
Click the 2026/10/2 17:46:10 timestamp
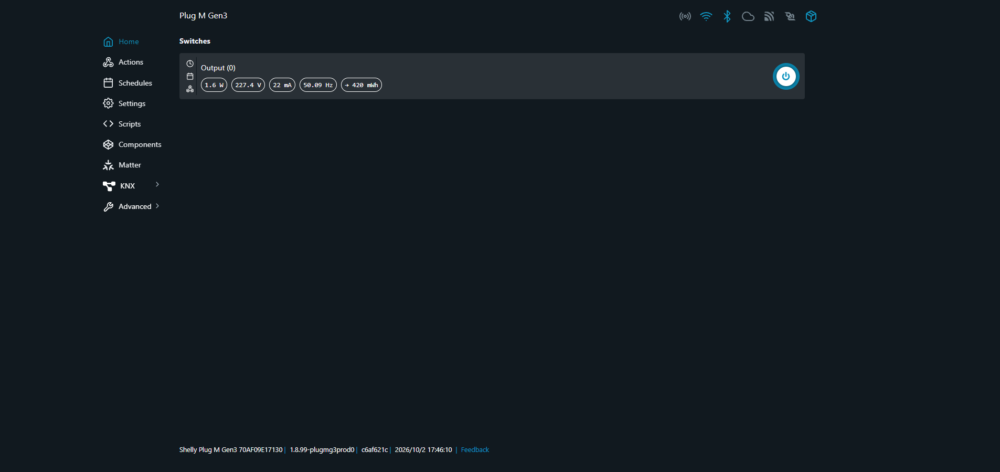(x=423, y=450)
